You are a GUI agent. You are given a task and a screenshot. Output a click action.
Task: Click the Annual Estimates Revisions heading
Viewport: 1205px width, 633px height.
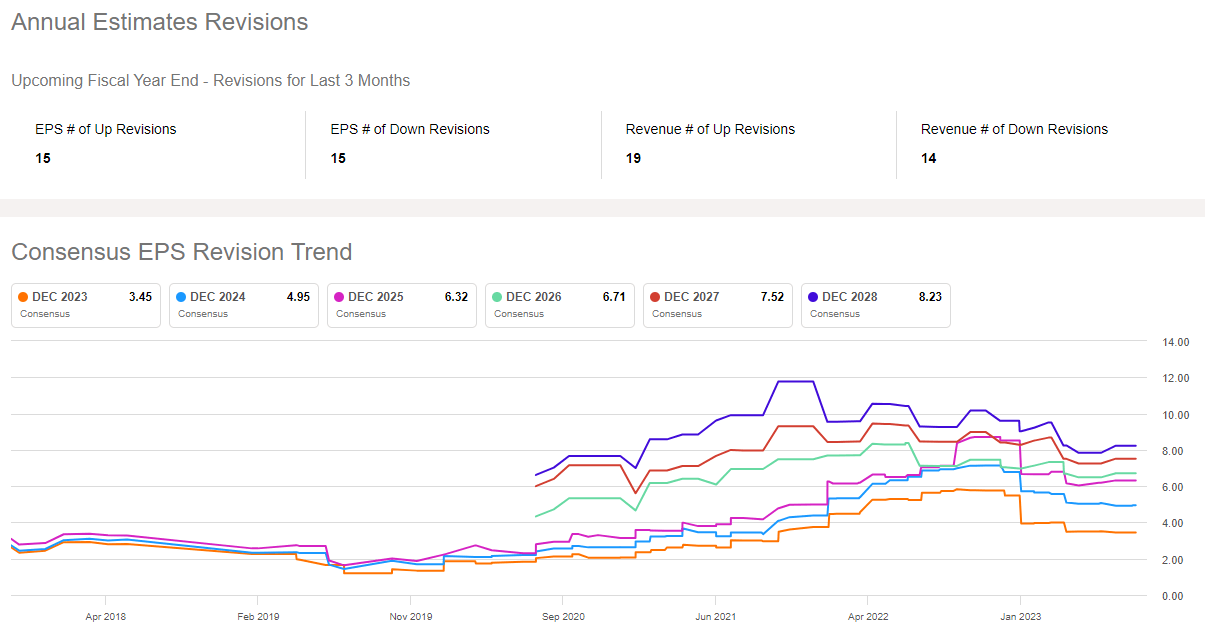[160, 22]
